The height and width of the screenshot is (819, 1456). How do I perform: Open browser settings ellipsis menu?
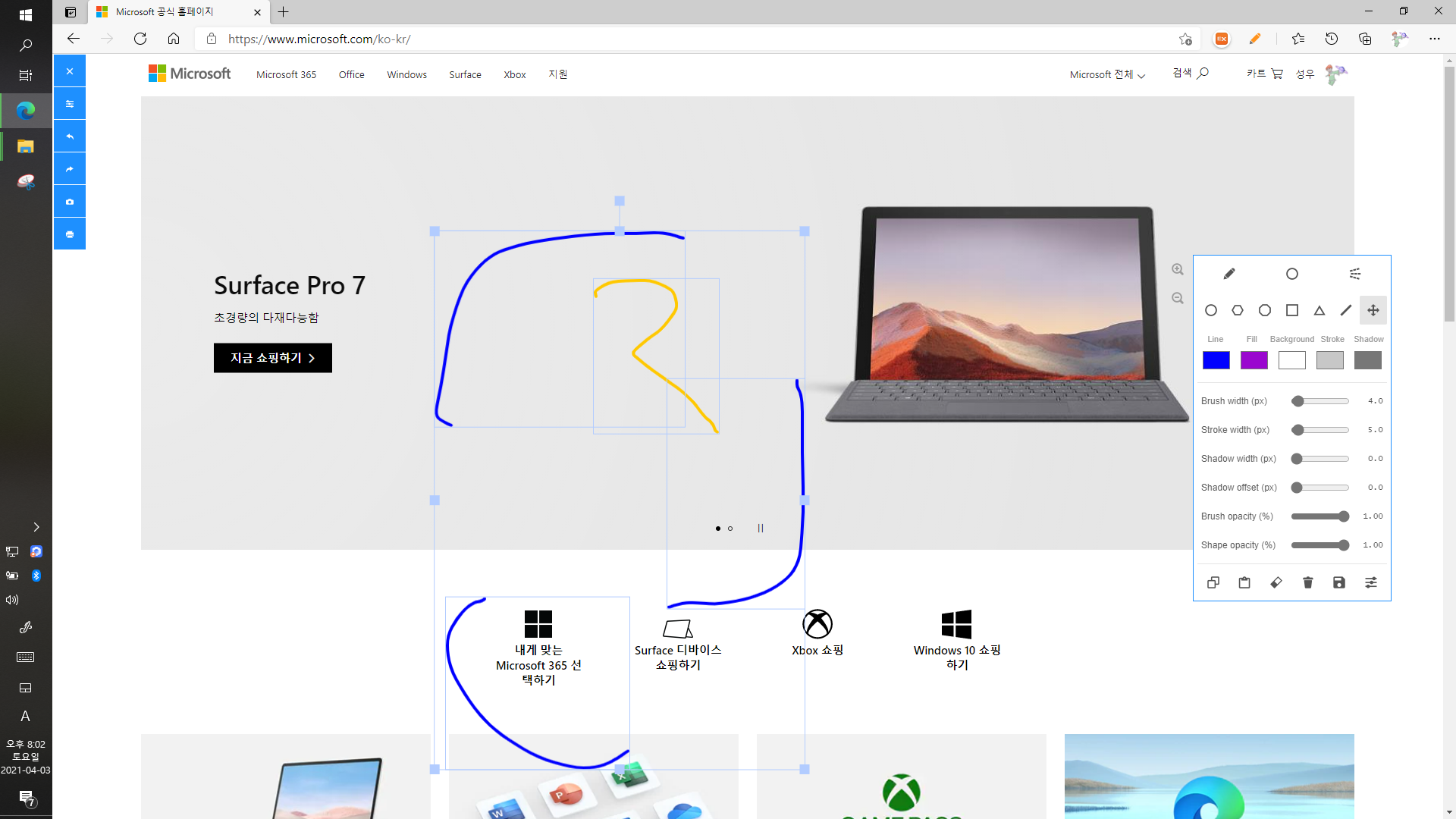(x=1434, y=39)
